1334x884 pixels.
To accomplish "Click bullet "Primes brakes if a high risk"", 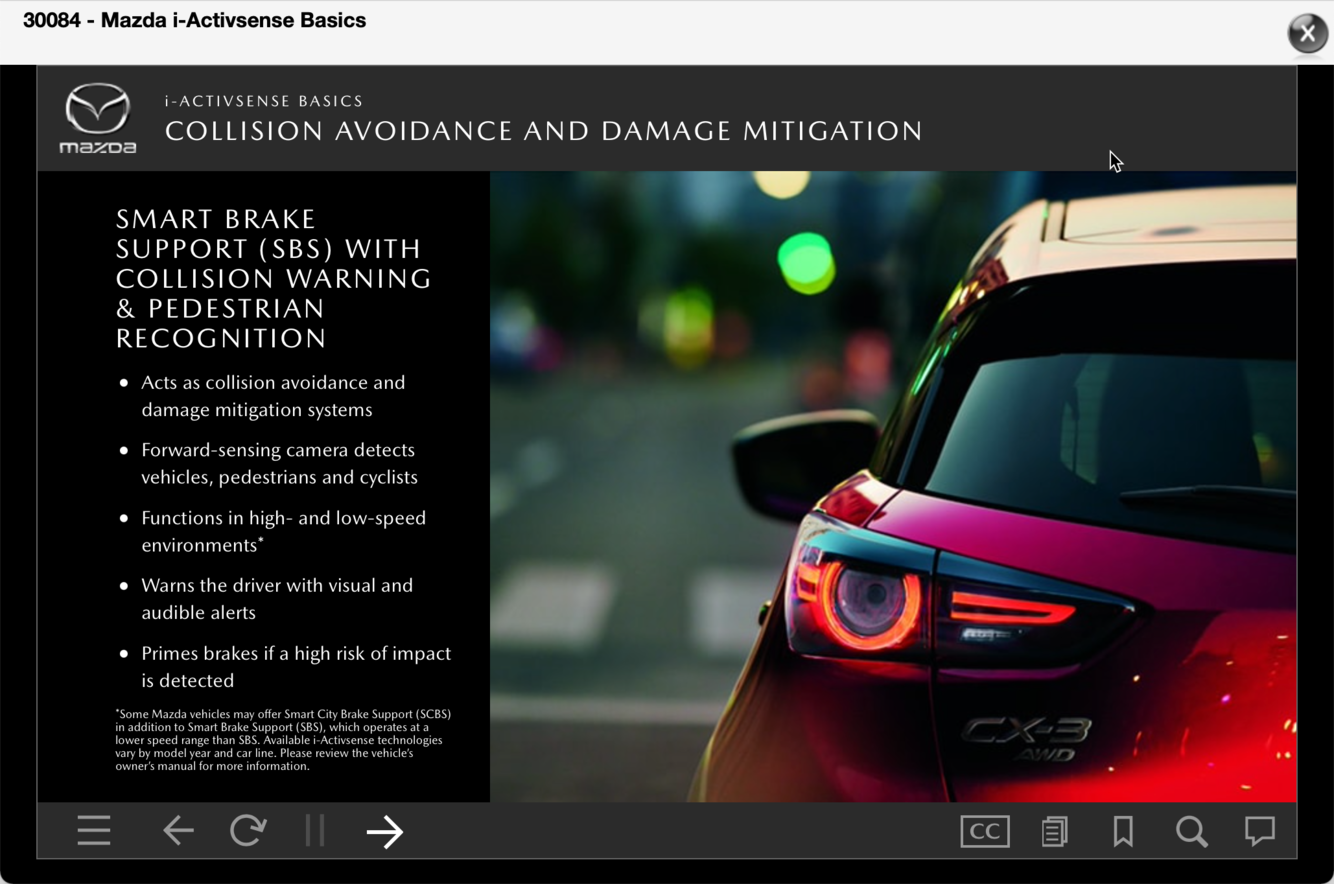I will (x=296, y=667).
